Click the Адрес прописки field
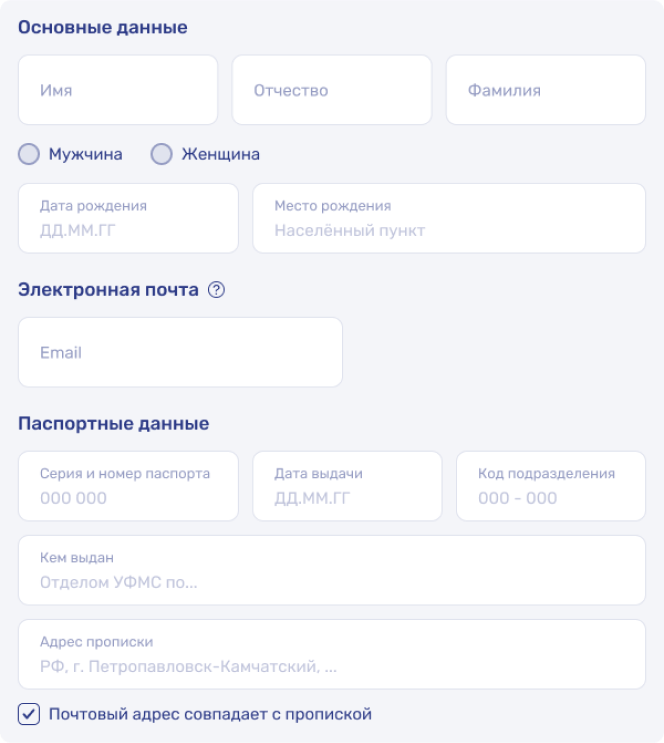 click(x=332, y=654)
